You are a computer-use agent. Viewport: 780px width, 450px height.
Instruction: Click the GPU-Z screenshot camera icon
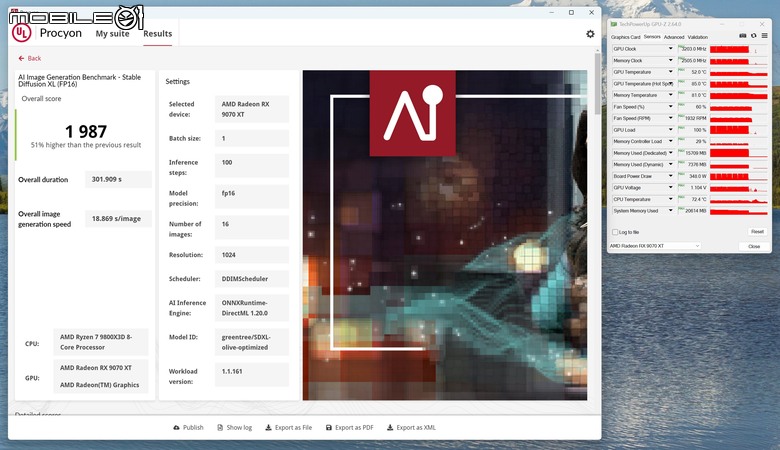point(743,36)
